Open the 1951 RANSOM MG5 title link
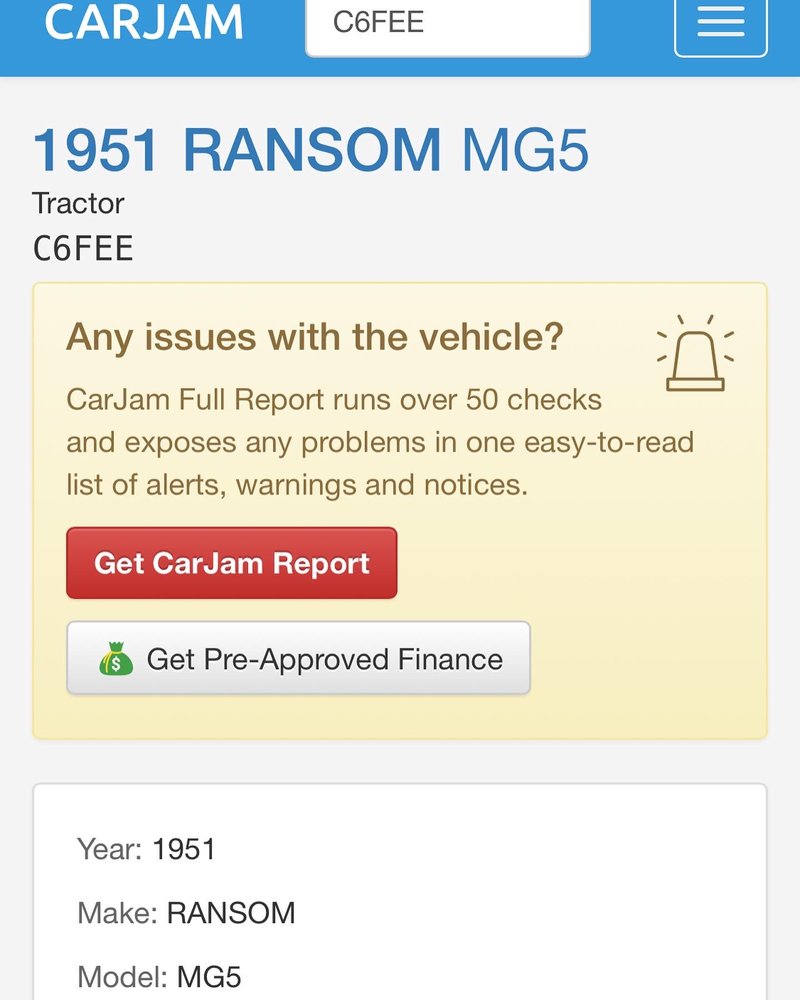This screenshot has width=800, height=1000. point(310,151)
